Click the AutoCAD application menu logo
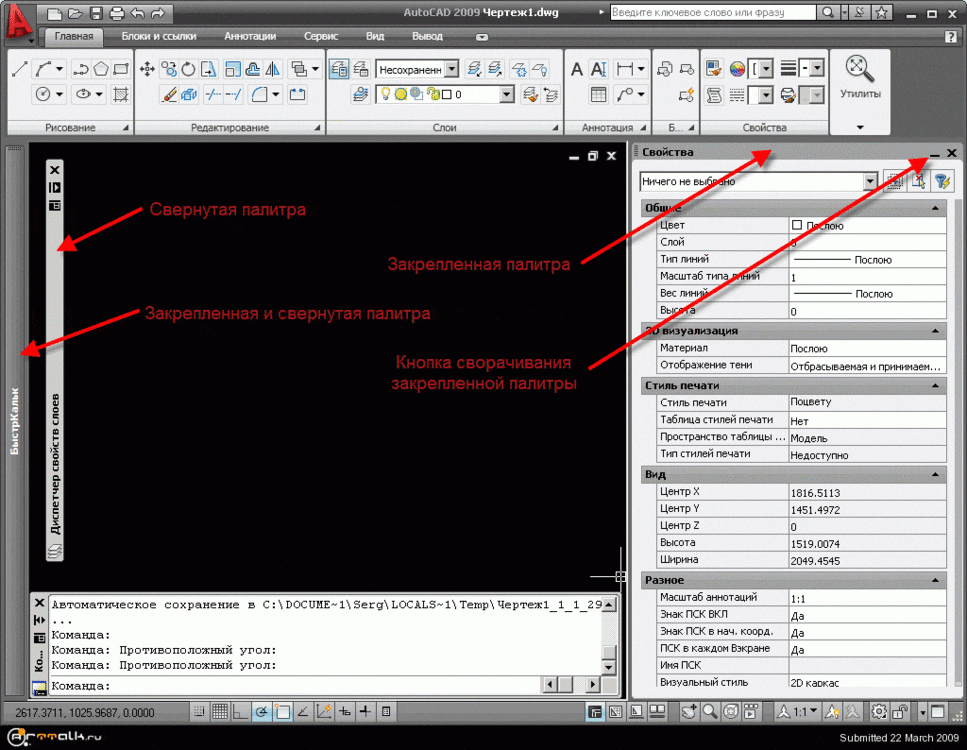 (19, 22)
